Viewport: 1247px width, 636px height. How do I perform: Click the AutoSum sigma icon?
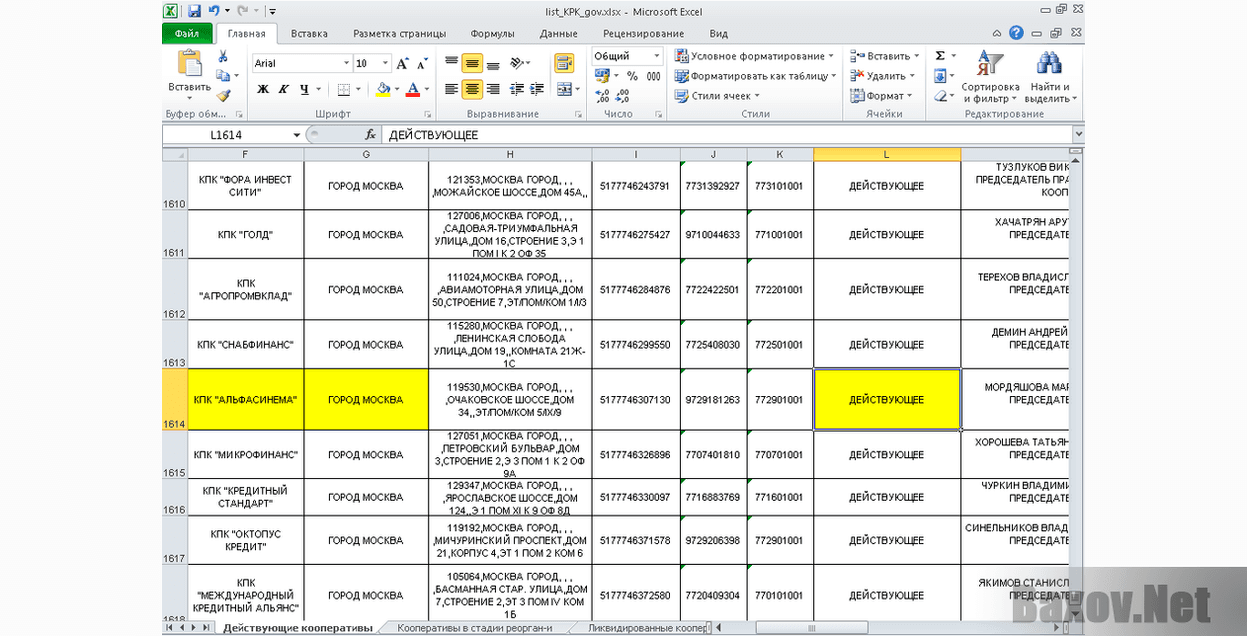click(x=940, y=56)
